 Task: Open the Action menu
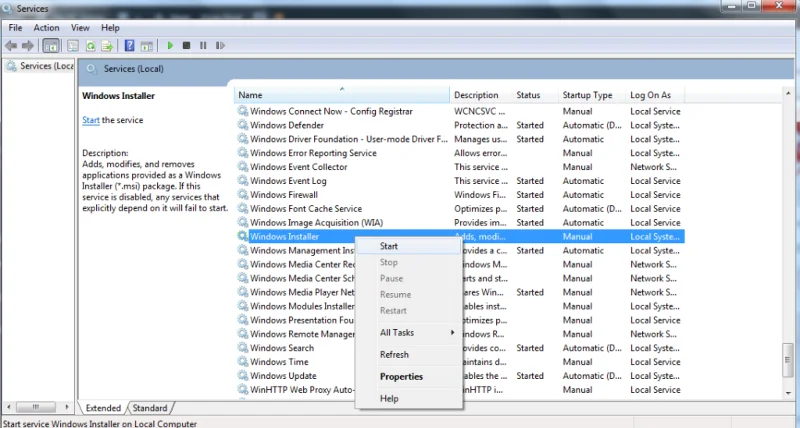tap(46, 28)
